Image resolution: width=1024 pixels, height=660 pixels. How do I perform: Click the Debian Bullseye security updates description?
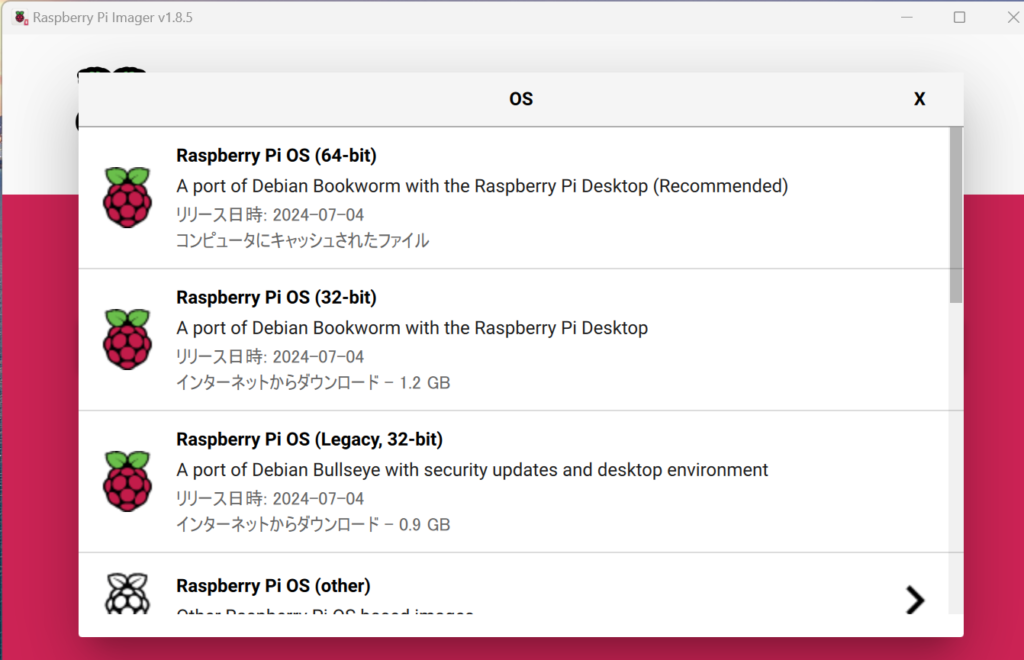[472, 470]
